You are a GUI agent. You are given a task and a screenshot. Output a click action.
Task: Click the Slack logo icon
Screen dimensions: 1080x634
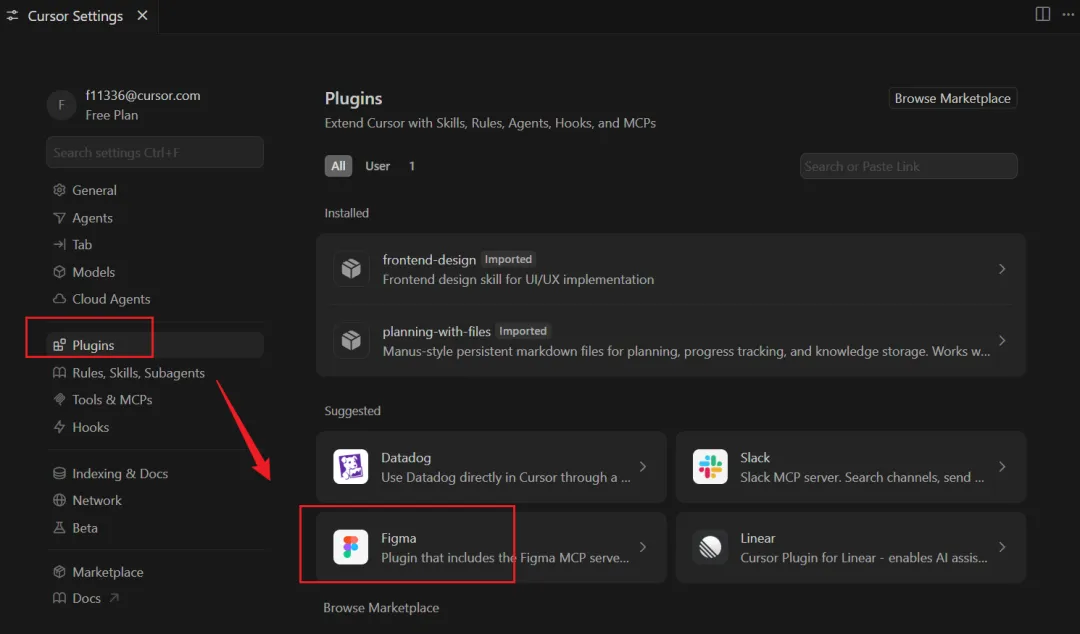coord(710,467)
